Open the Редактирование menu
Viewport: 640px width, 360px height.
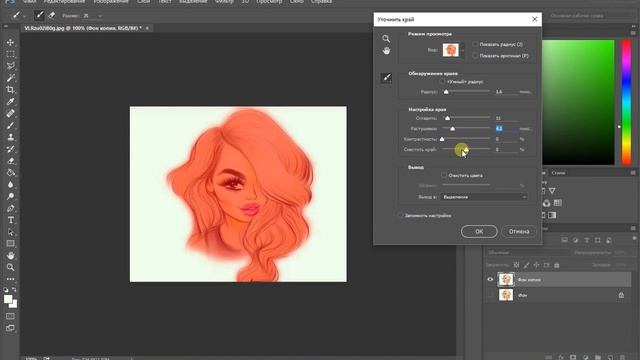[65, 2]
